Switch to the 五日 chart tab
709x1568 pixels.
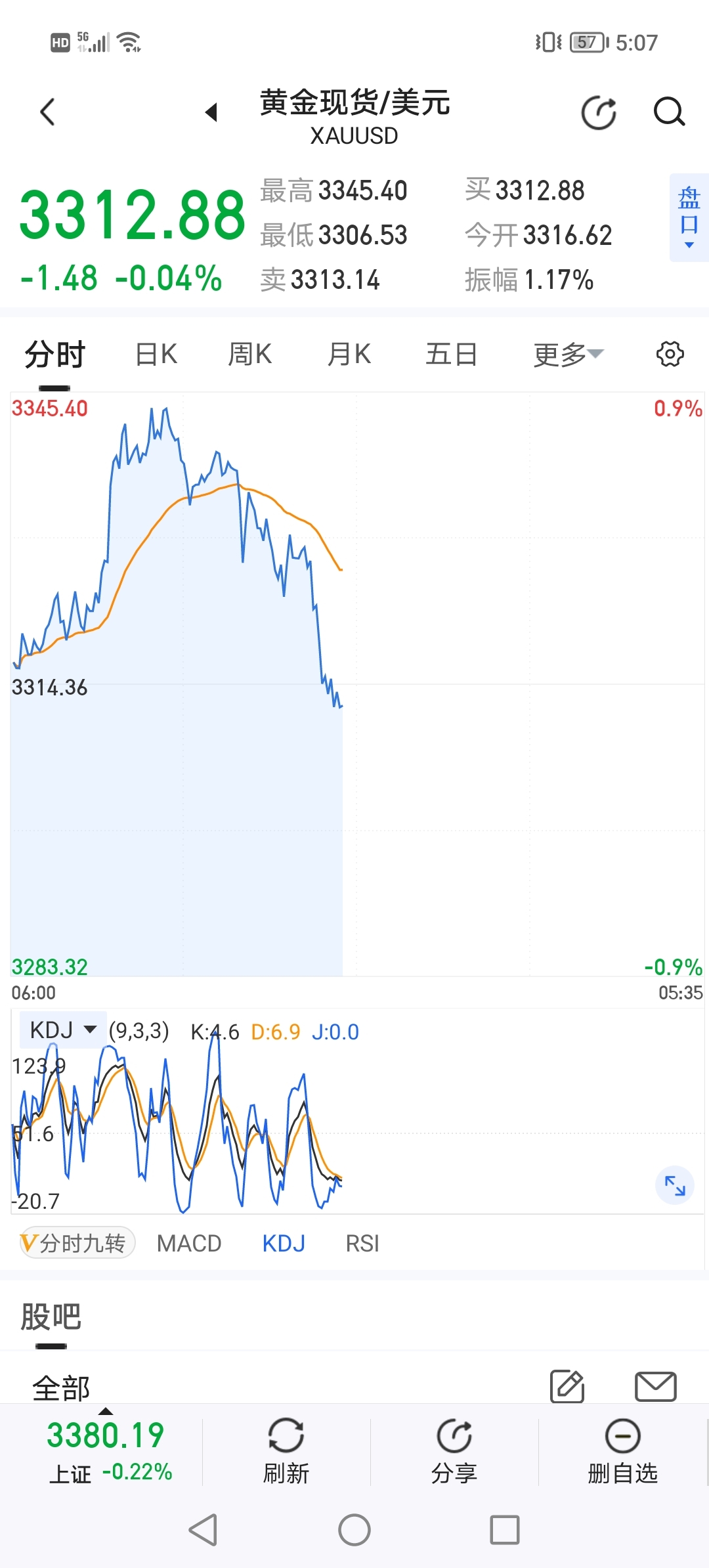[451, 355]
